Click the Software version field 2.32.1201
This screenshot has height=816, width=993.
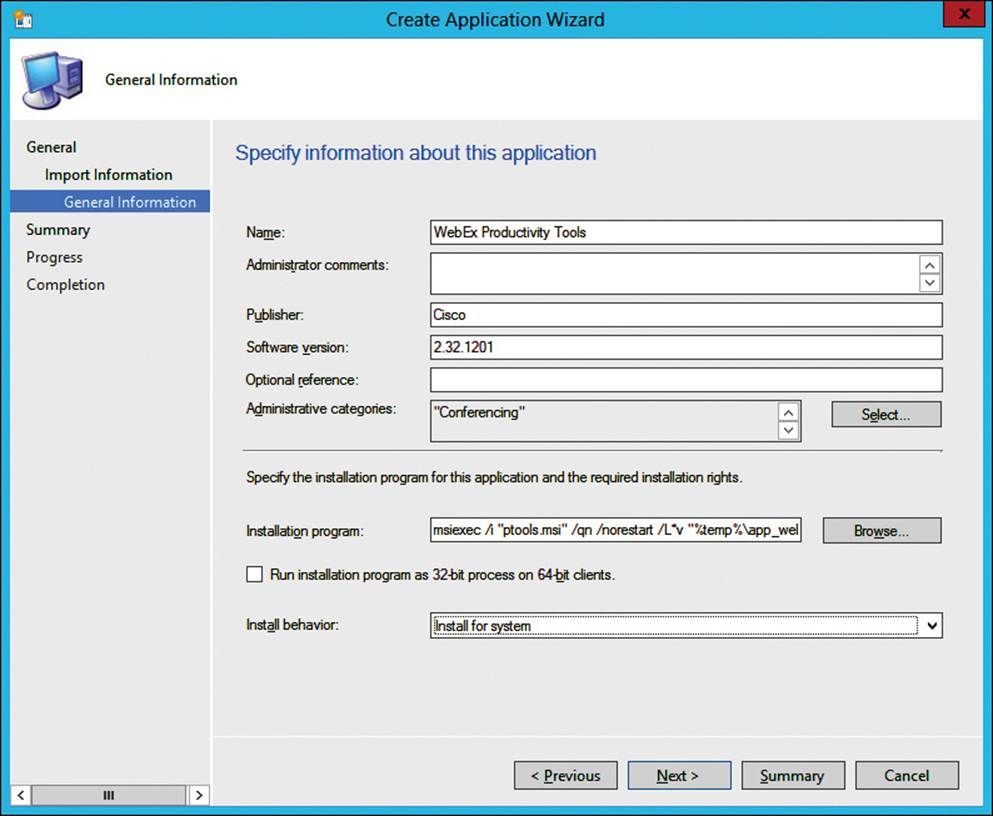[686, 347]
